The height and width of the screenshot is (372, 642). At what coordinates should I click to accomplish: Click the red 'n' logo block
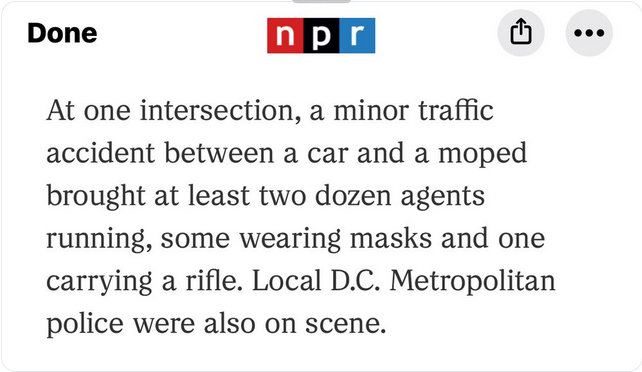coord(285,36)
